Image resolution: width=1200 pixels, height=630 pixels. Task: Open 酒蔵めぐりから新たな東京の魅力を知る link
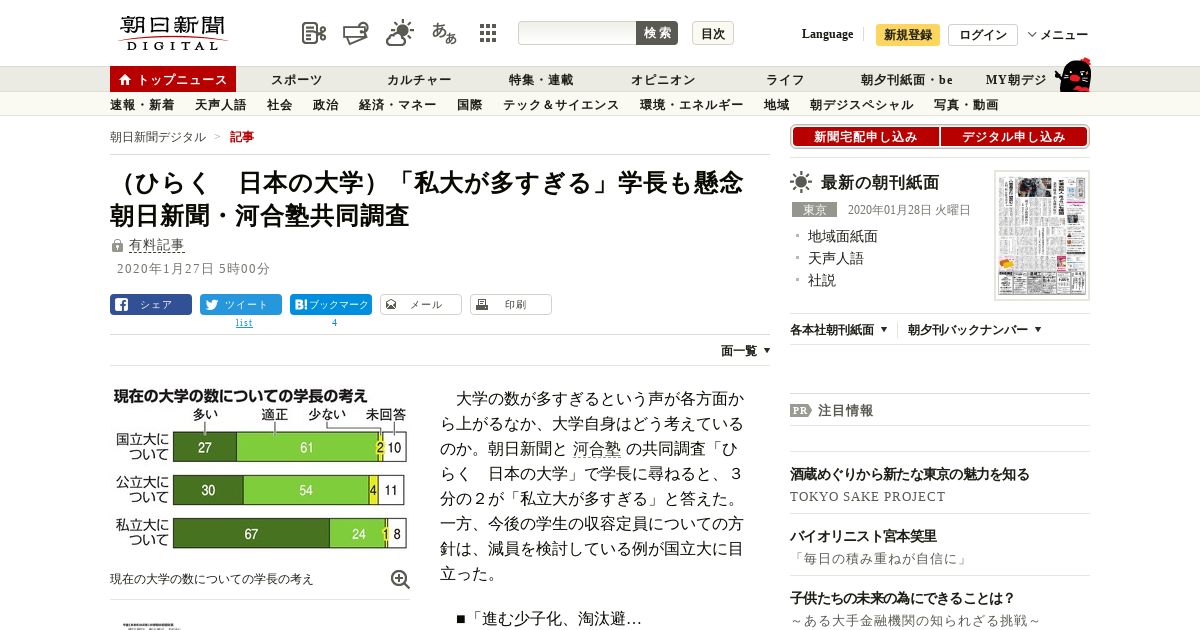pos(909,474)
